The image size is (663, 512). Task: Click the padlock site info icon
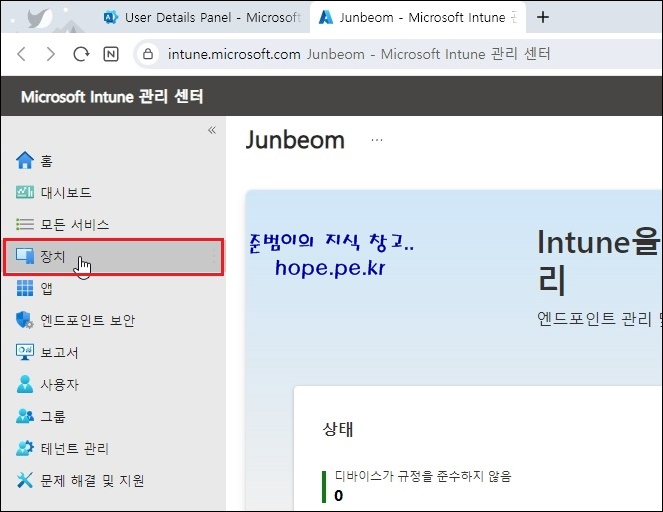click(x=148, y=54)
